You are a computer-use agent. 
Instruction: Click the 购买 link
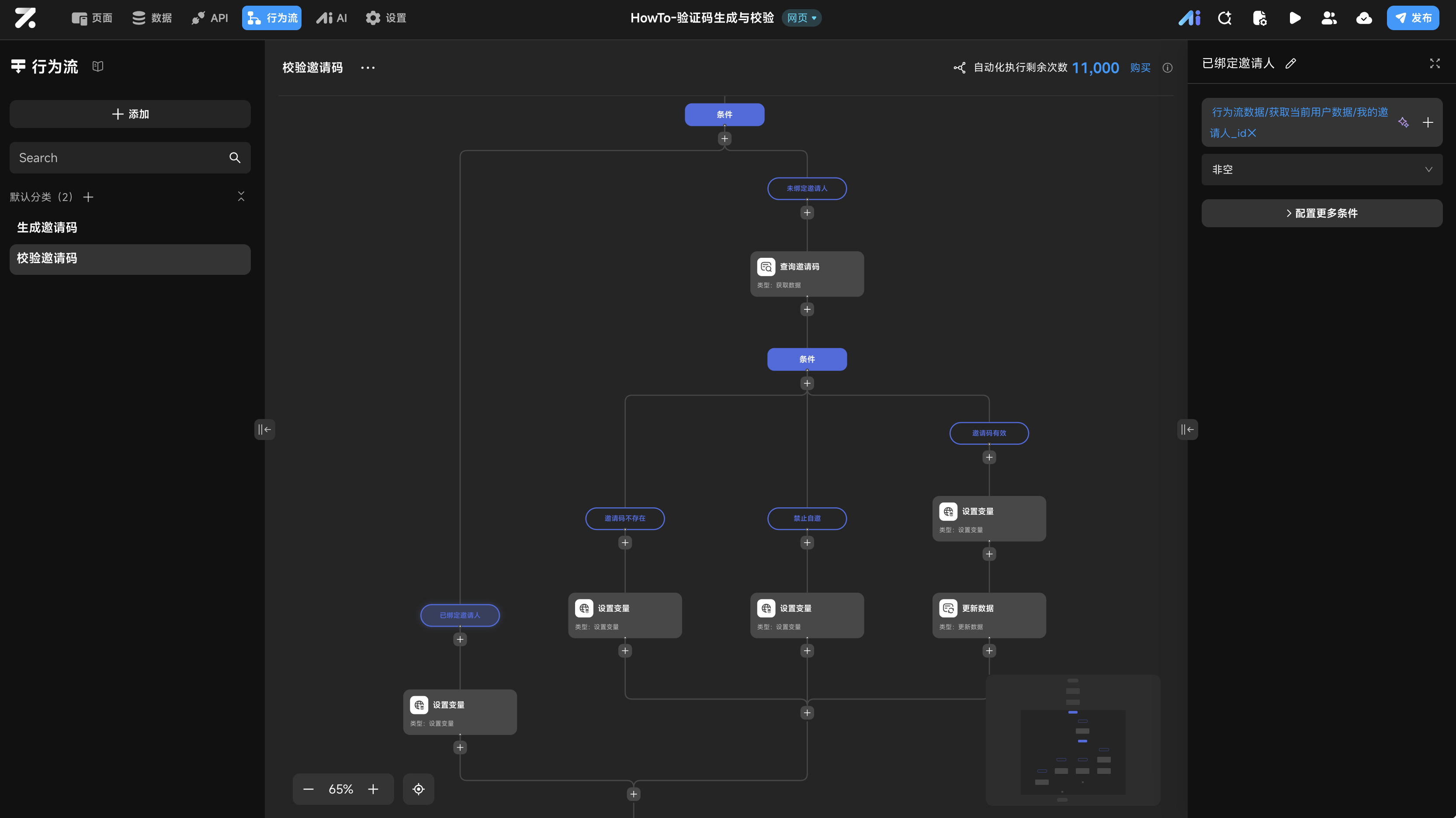pyautogui.click(x=1140, y=68)
